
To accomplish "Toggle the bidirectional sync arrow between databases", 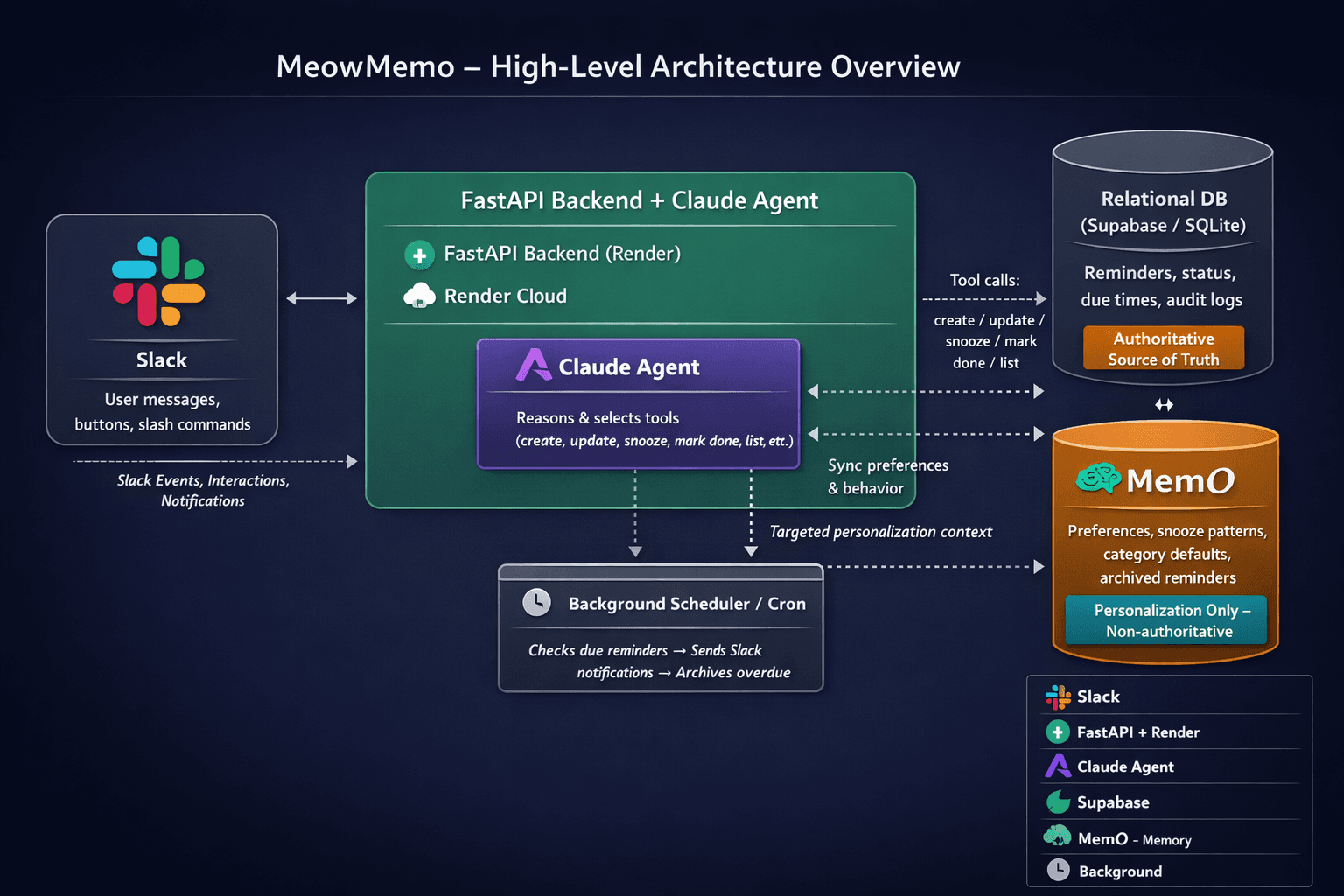I will [x=1164, y=404].
